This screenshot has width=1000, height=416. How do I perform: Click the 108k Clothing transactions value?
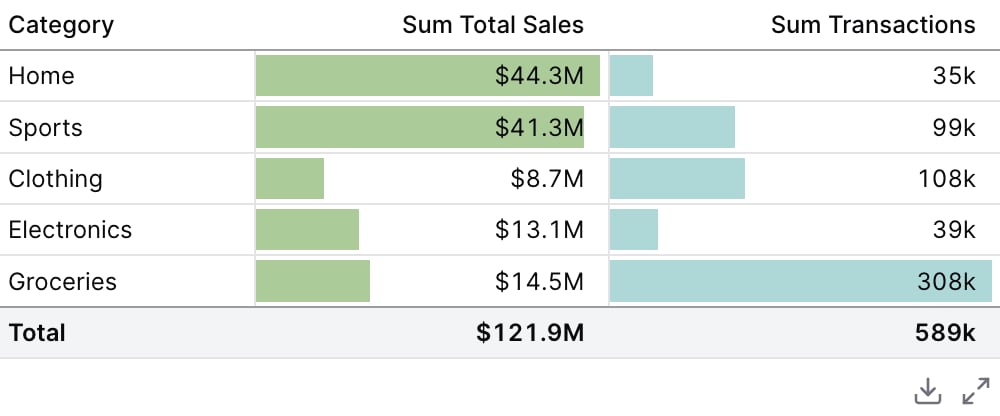point(947,179)
